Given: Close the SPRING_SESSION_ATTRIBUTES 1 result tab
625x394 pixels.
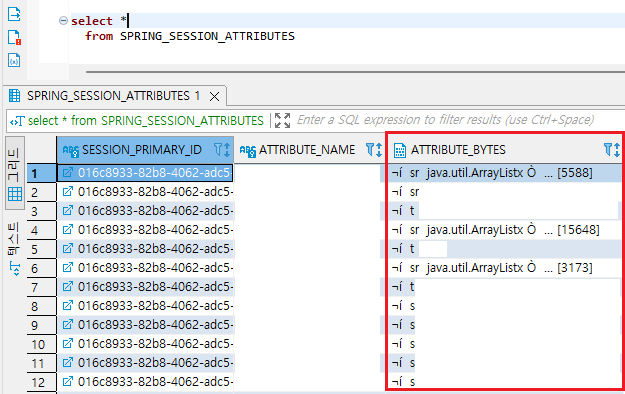Looking at the screenshot, I should coord(214,97).
